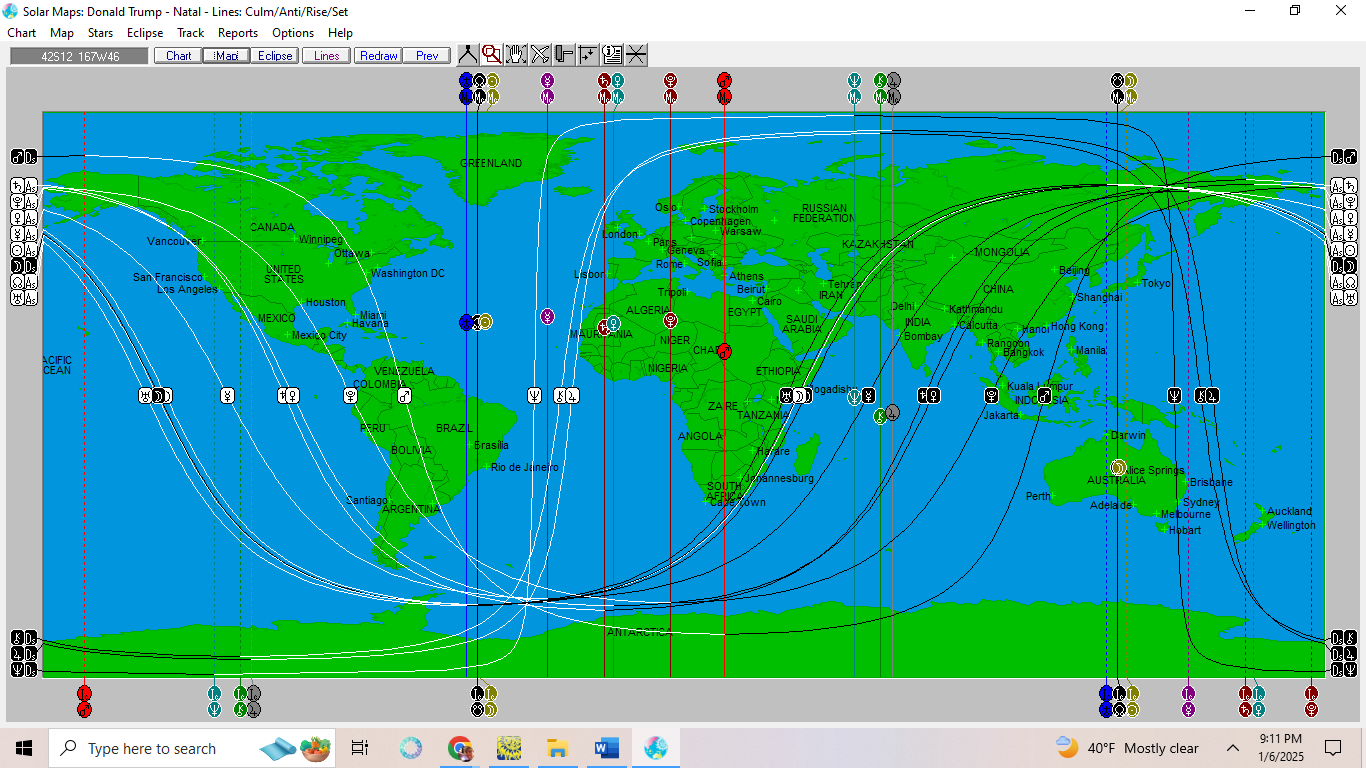Click the Vancouver city label
Viewport: 1366px width, 768px height.
[174, 241]
